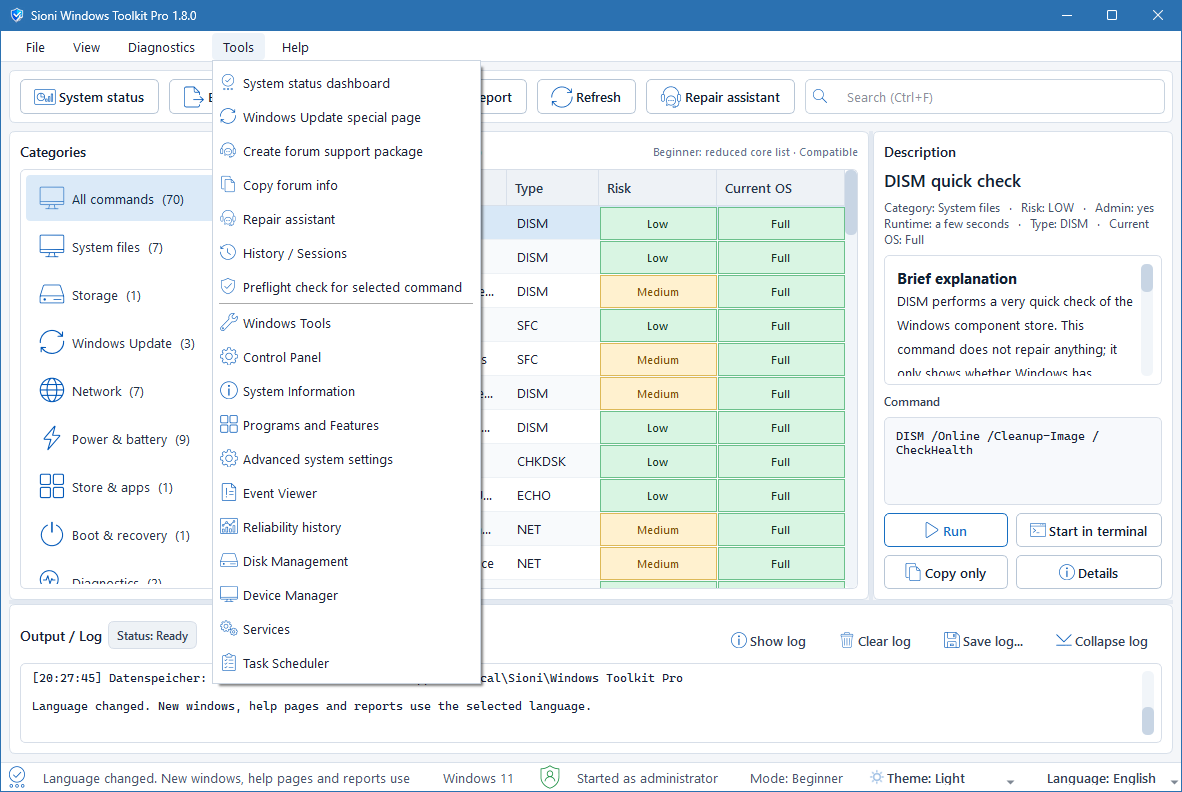The width and height of the screenshot is (1182, 792).
Task: Click Show log
Action: pos(768,641)
